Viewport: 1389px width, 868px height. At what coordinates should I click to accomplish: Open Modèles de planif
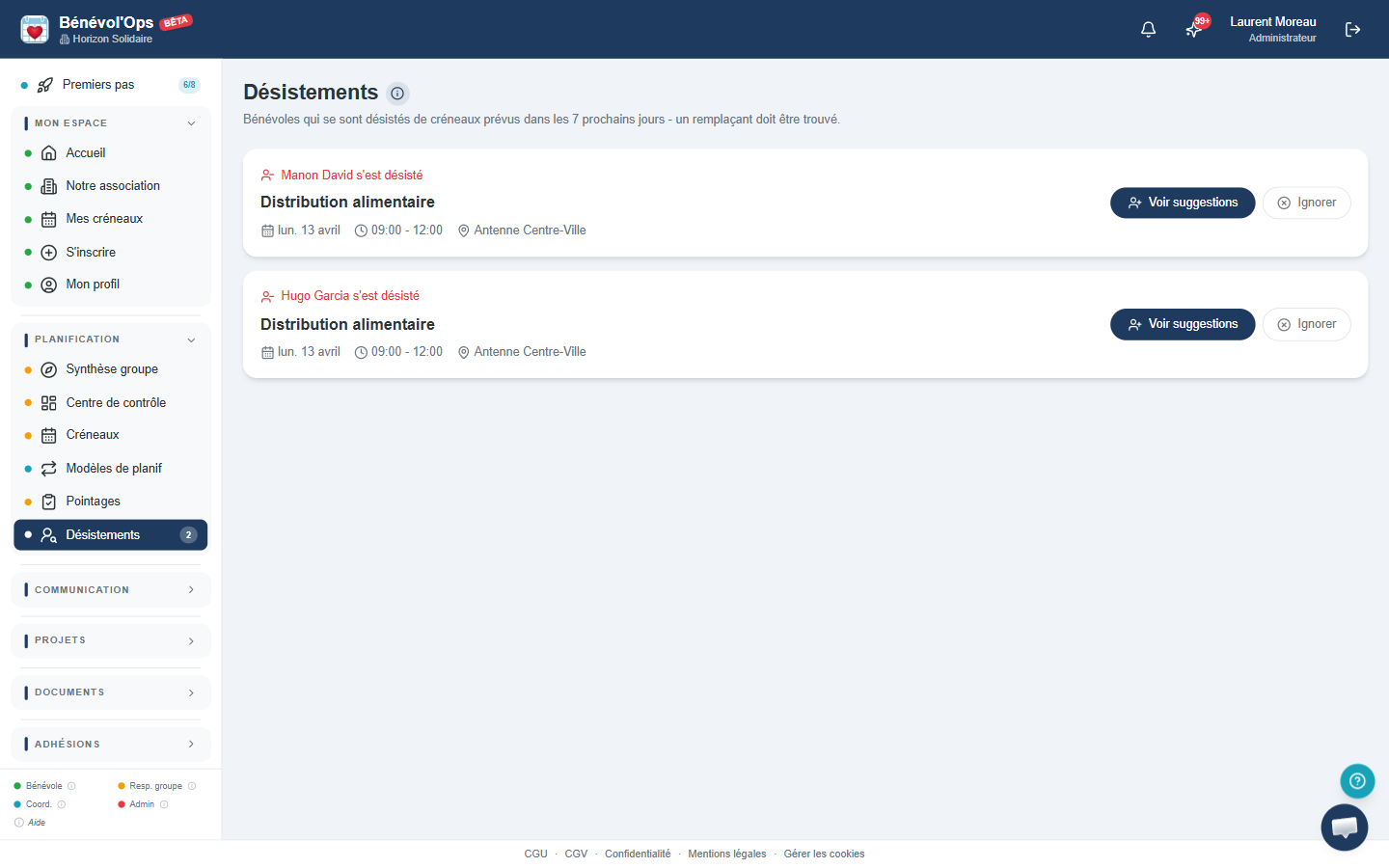click(x=111, y=469)
